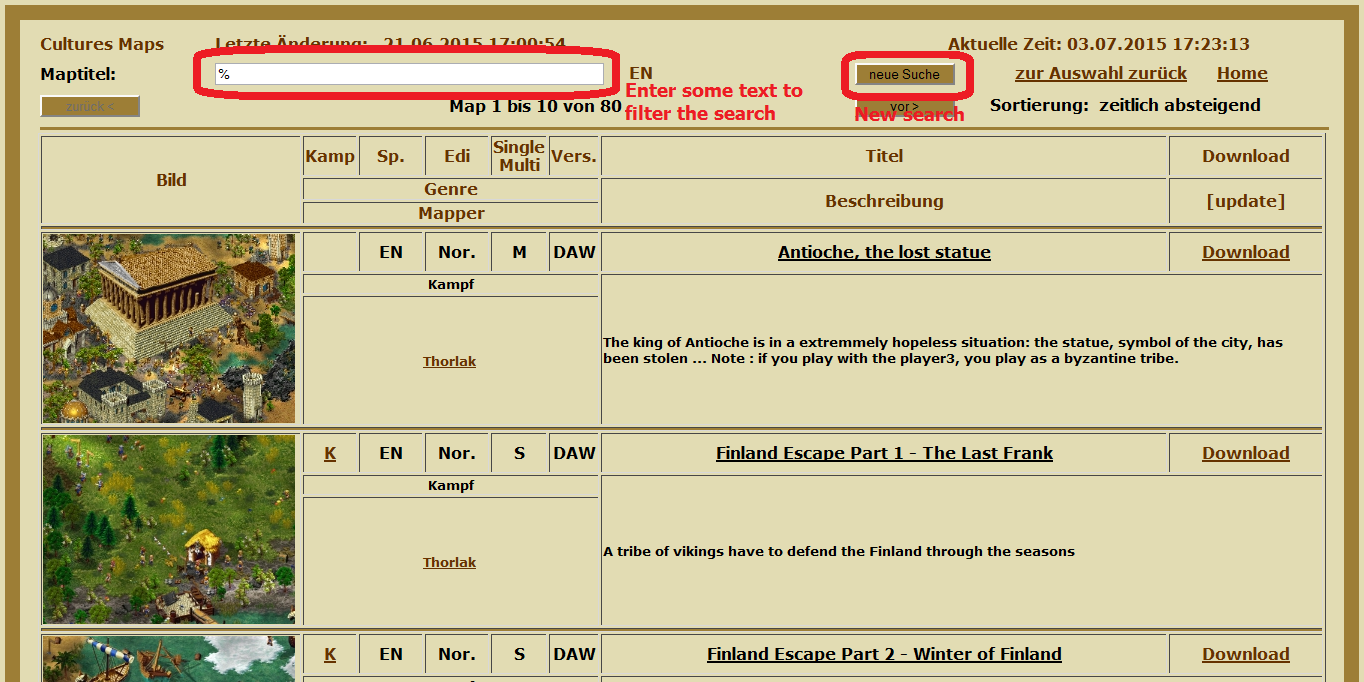Screen dimensions: 1364x682
Task: Click the Kampf genre cell in Finland Part 1 row
Action: tap(451, 486)
